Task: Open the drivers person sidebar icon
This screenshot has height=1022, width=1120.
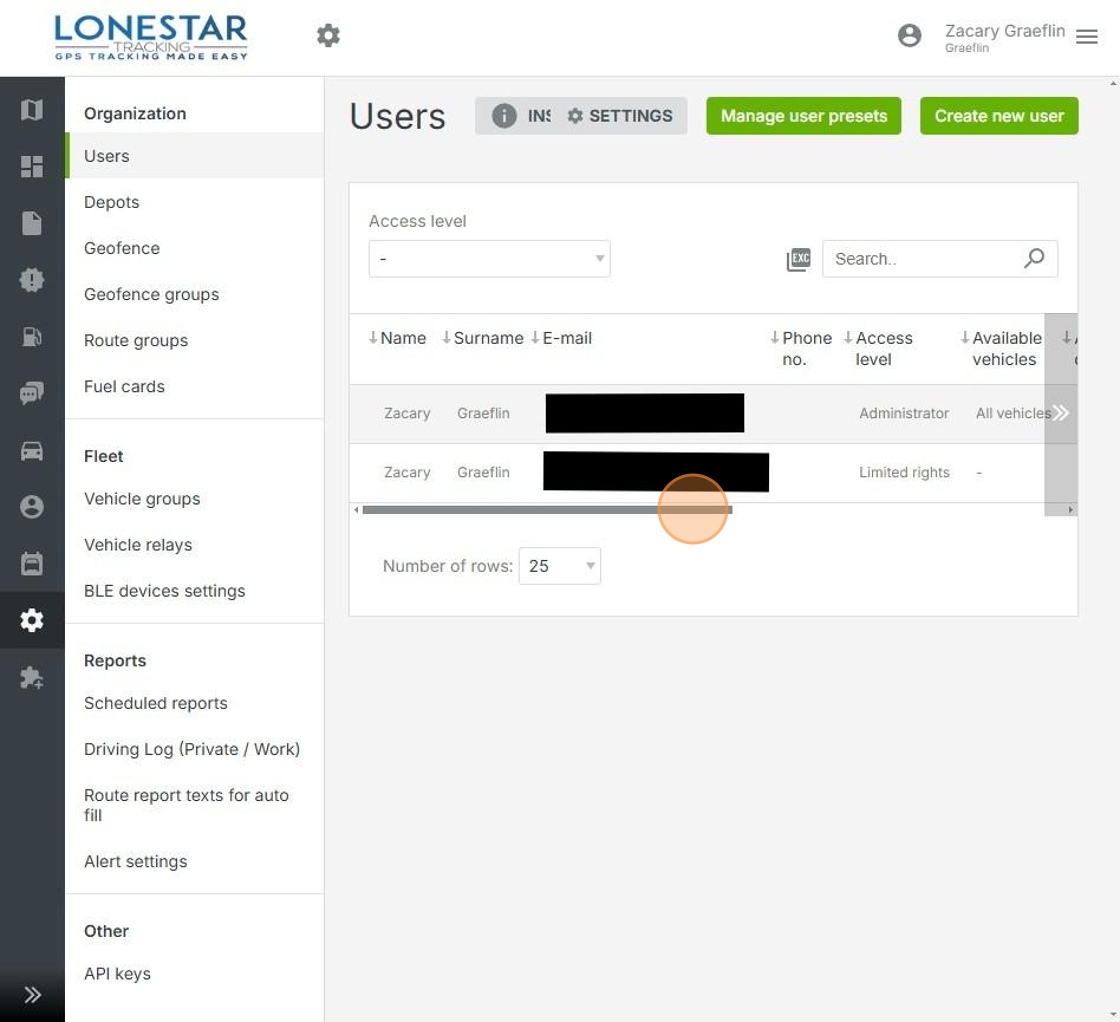Action: point(31,507)
